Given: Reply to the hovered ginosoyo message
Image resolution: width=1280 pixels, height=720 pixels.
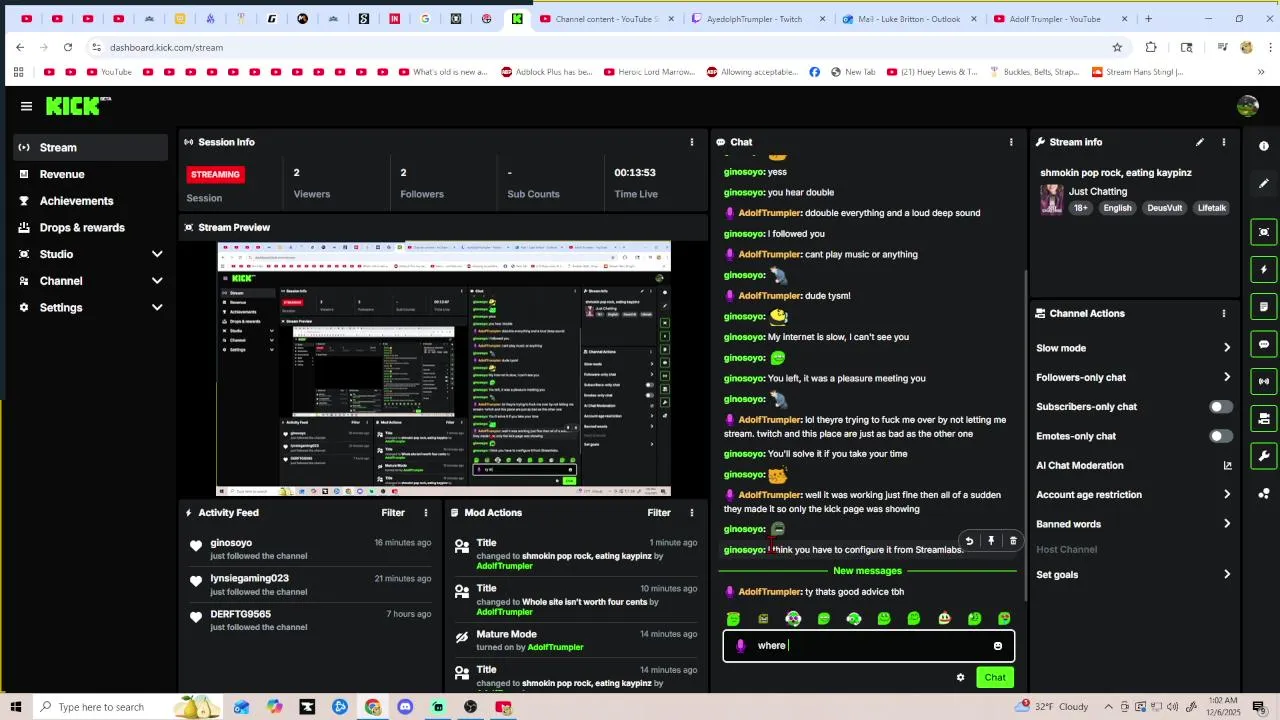Looking at the screenshot, I should [x=969, y=541].
